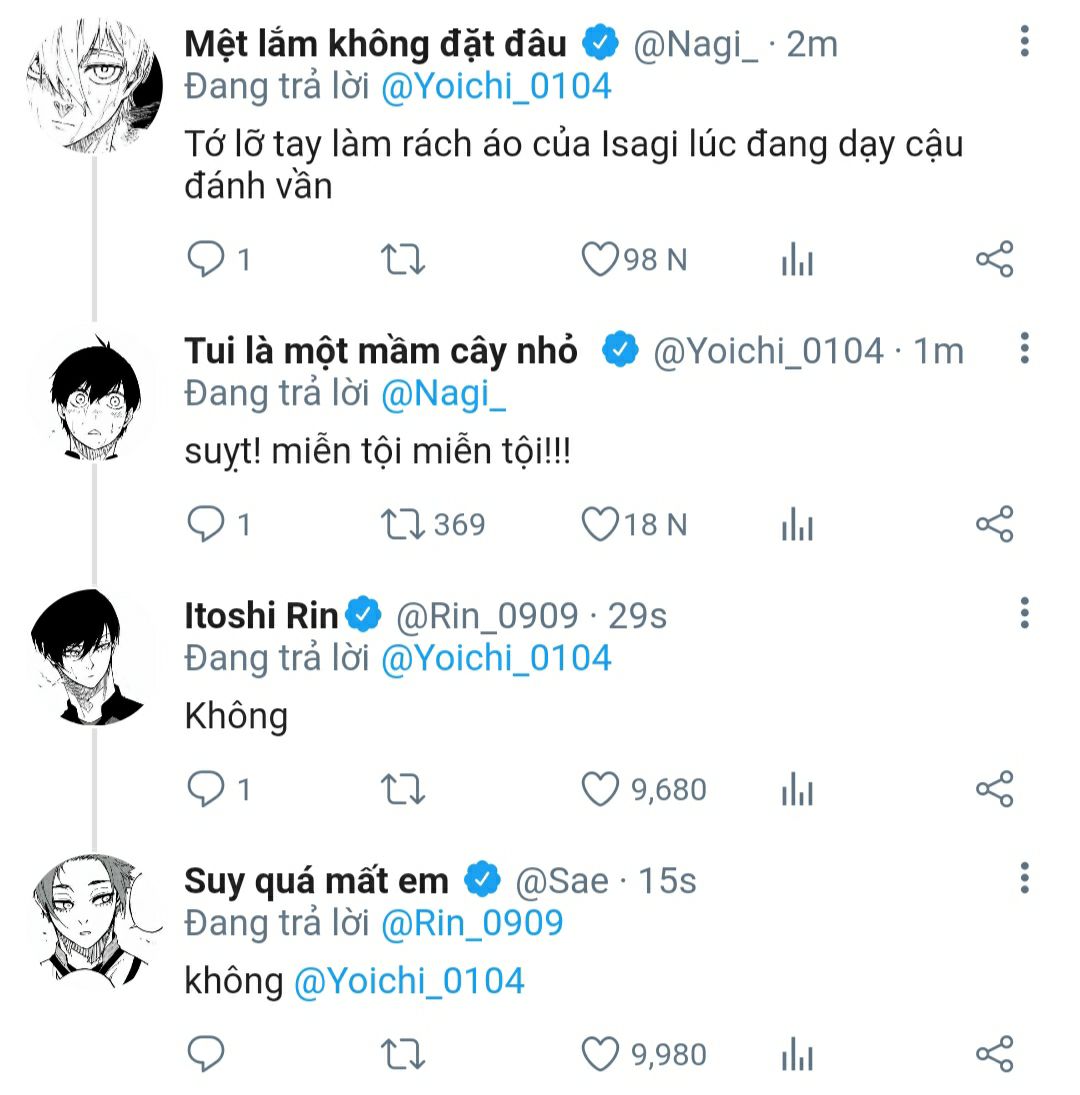Retweet Nagi's tweet
The height and width of the screenshot is (1095, 1080).
pos(404,260)
